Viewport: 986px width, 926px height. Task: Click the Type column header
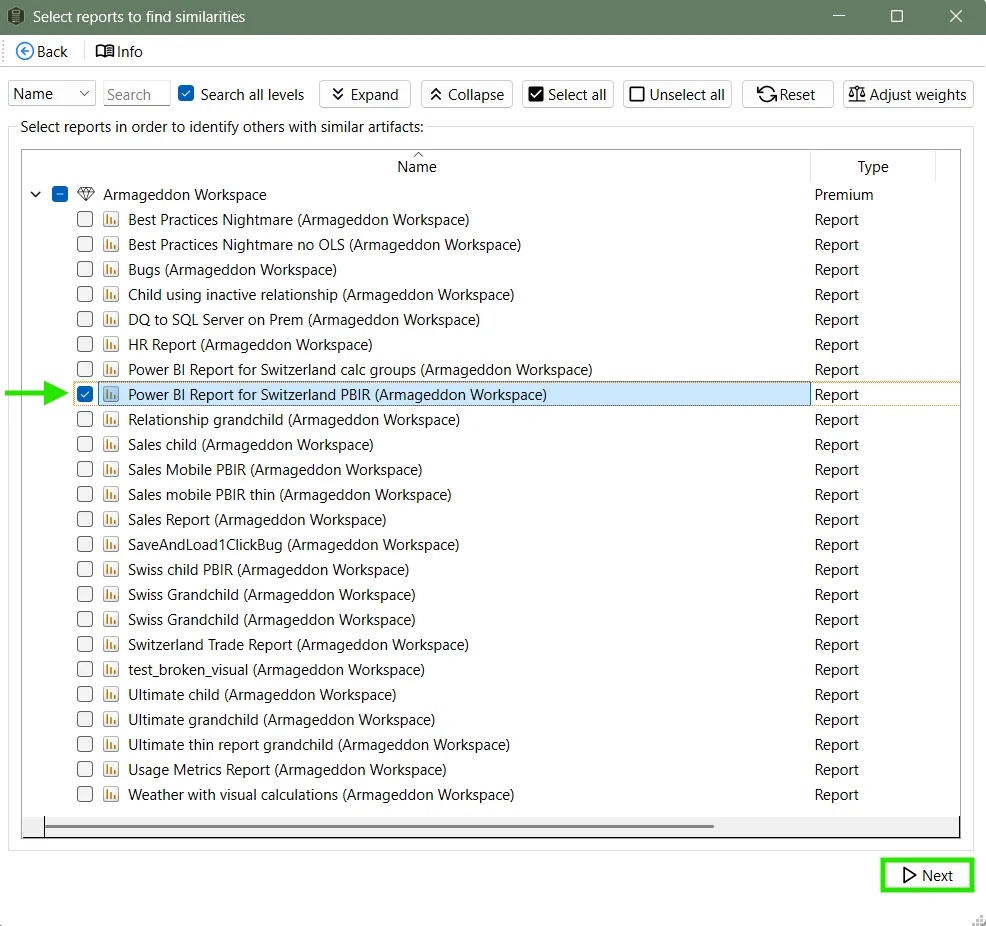873,167
